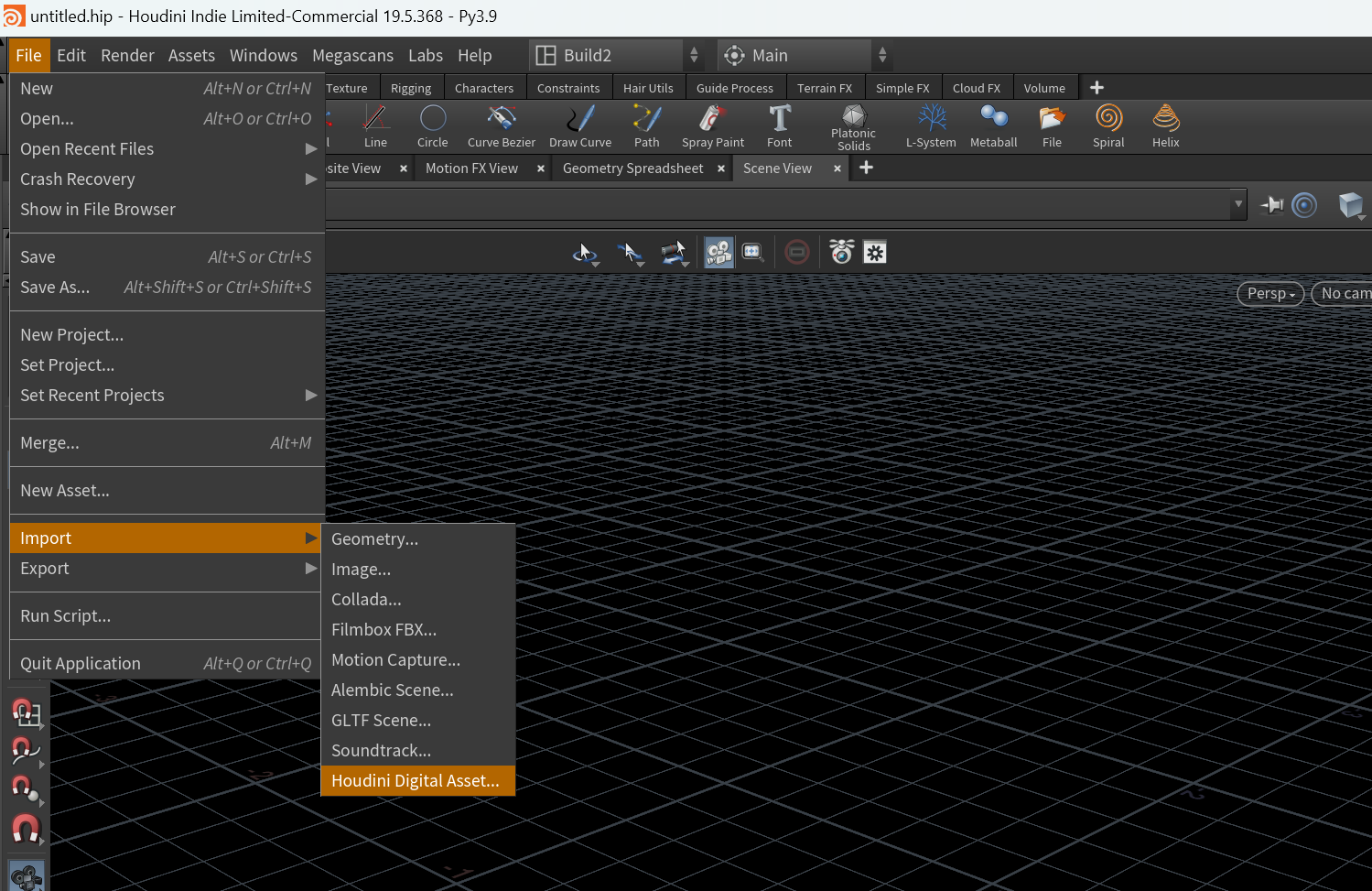Open the viewport display options gear icon

876,253
